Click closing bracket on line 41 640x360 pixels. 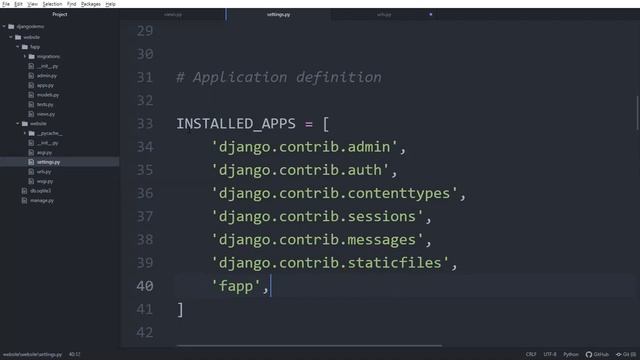click(180, 310)
